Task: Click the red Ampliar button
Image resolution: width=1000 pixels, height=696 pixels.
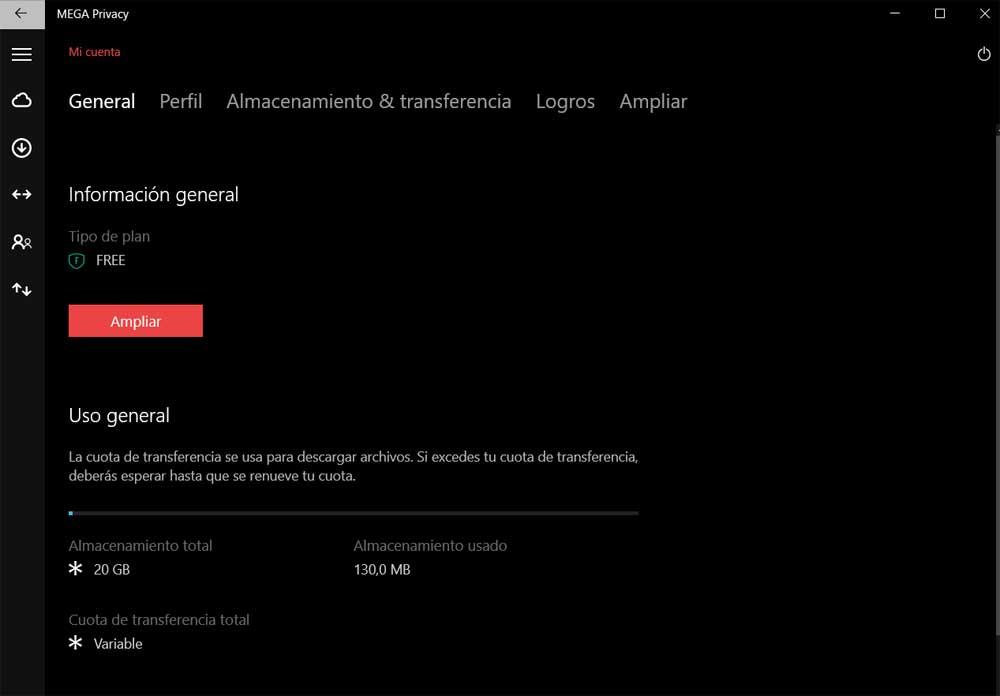Action: click(x=136, y=321)
